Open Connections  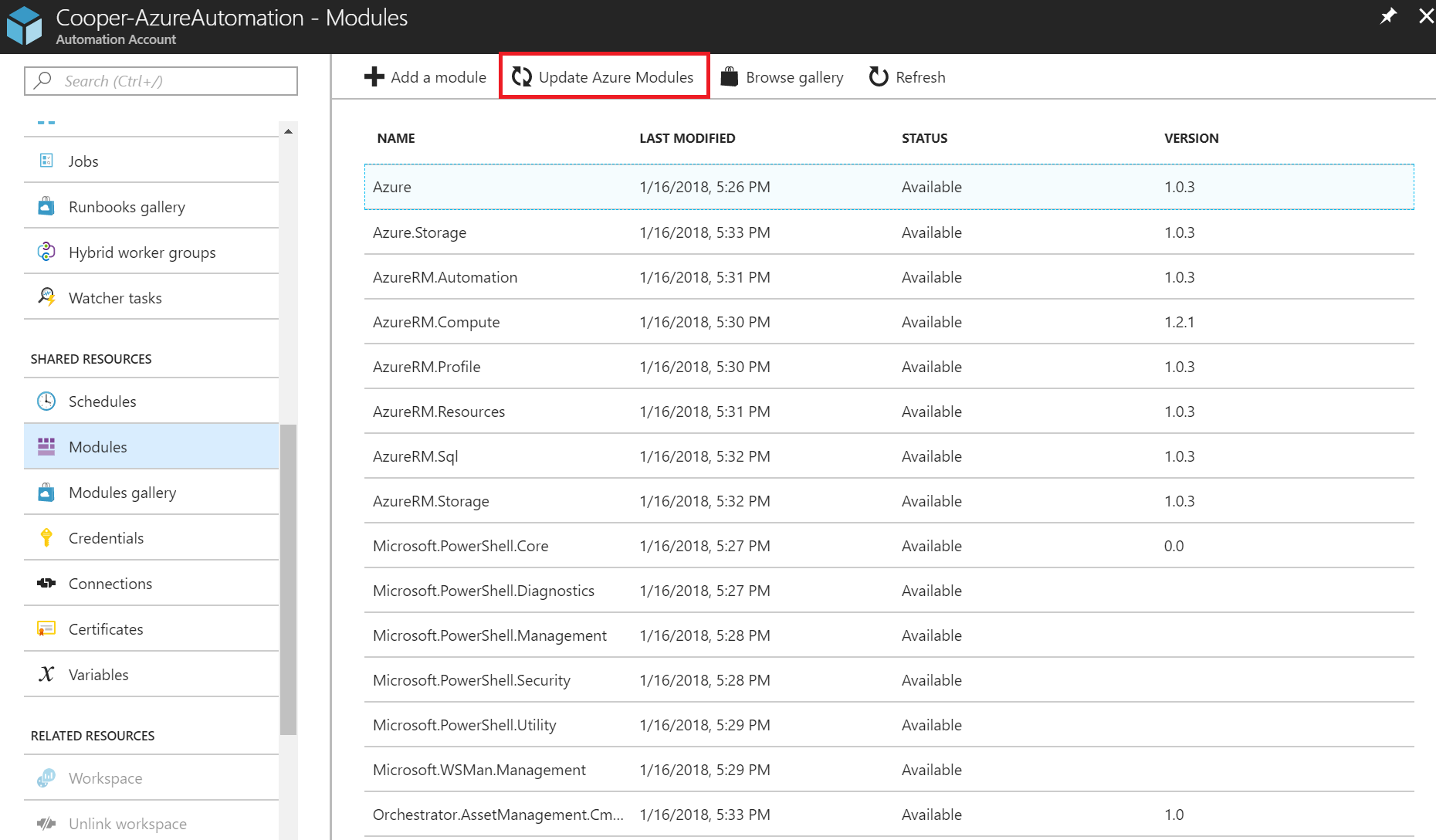(151, 583)
